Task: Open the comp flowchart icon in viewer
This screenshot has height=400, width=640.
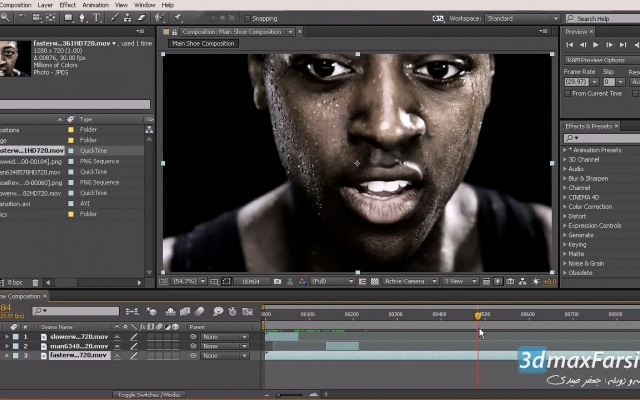Action: click(522, 282)
